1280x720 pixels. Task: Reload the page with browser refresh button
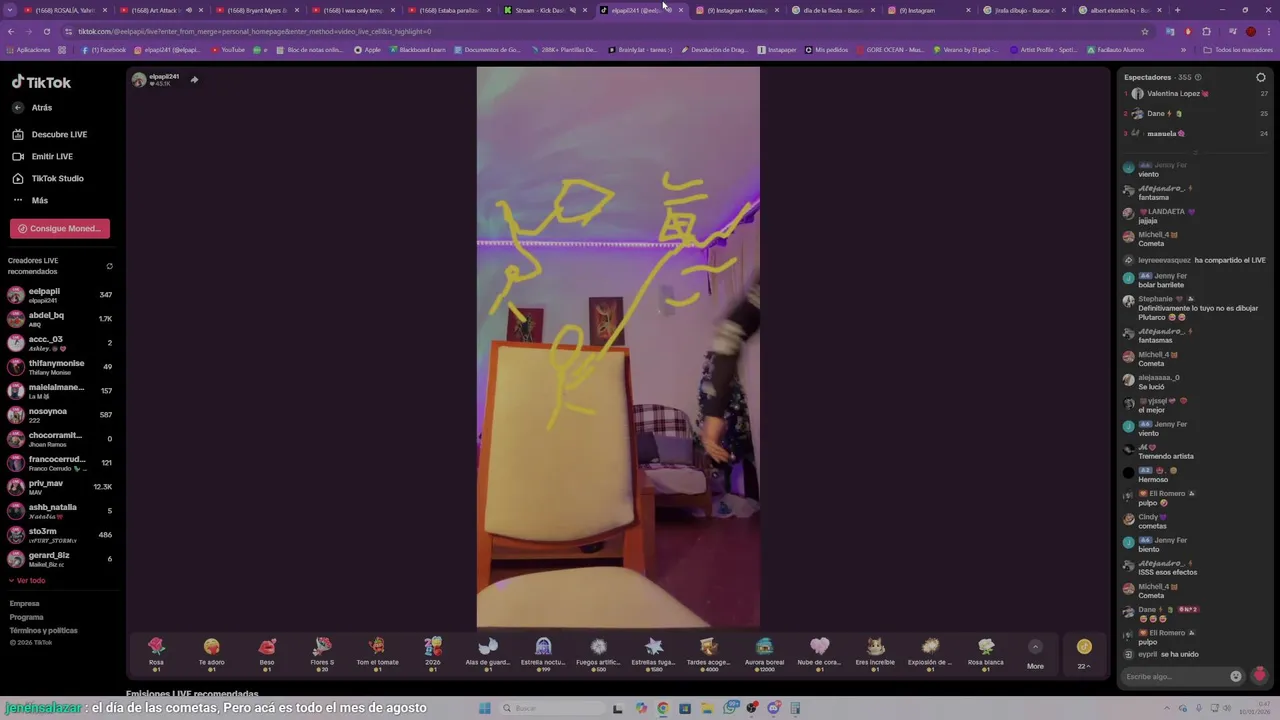(46, 31)
